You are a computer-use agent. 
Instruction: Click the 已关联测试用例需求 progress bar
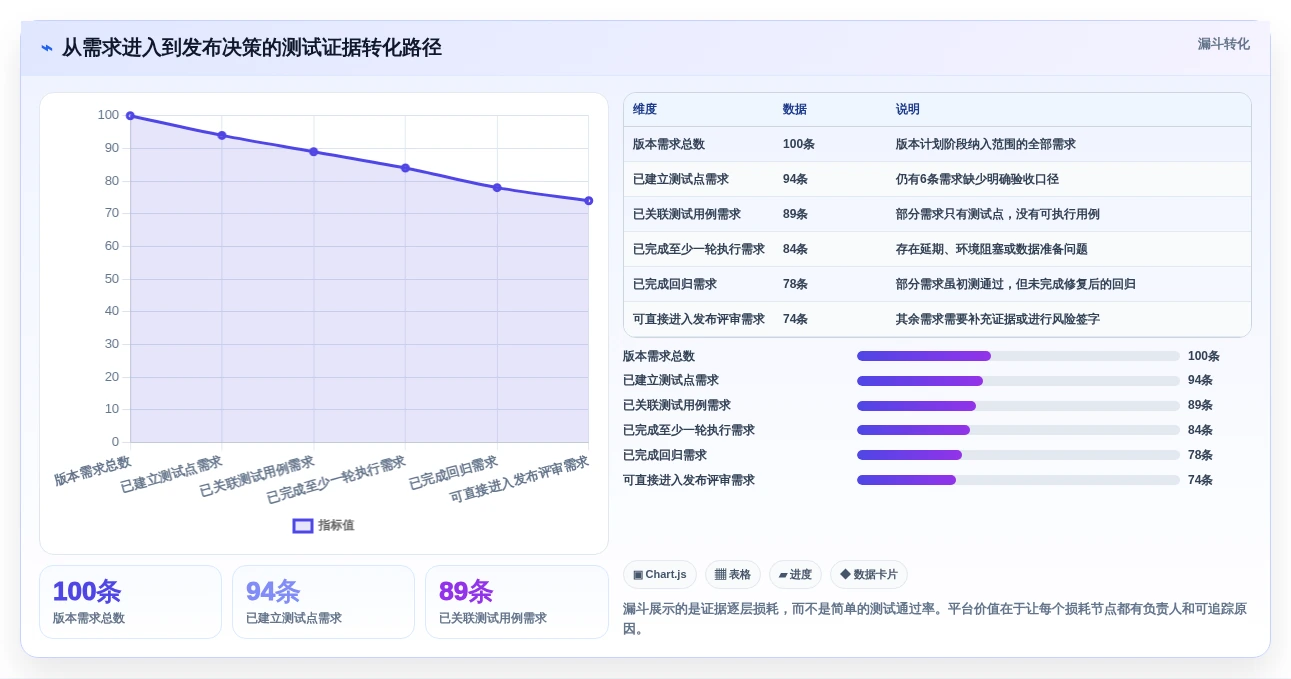pyautogui.click(x=1018, y=405)
